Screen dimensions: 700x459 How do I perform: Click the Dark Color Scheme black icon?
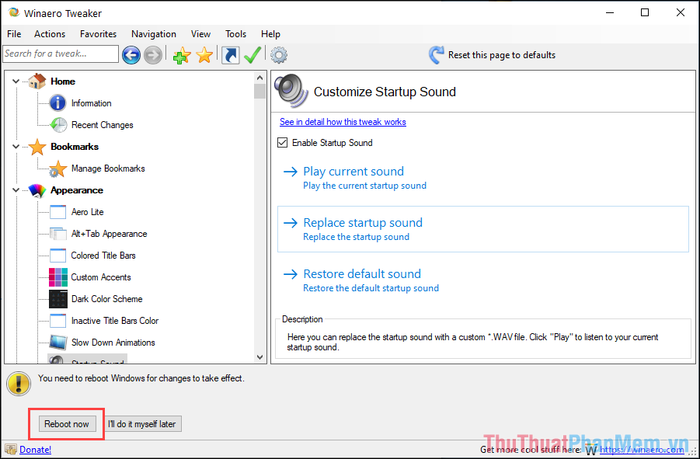[x=58, y=299]
